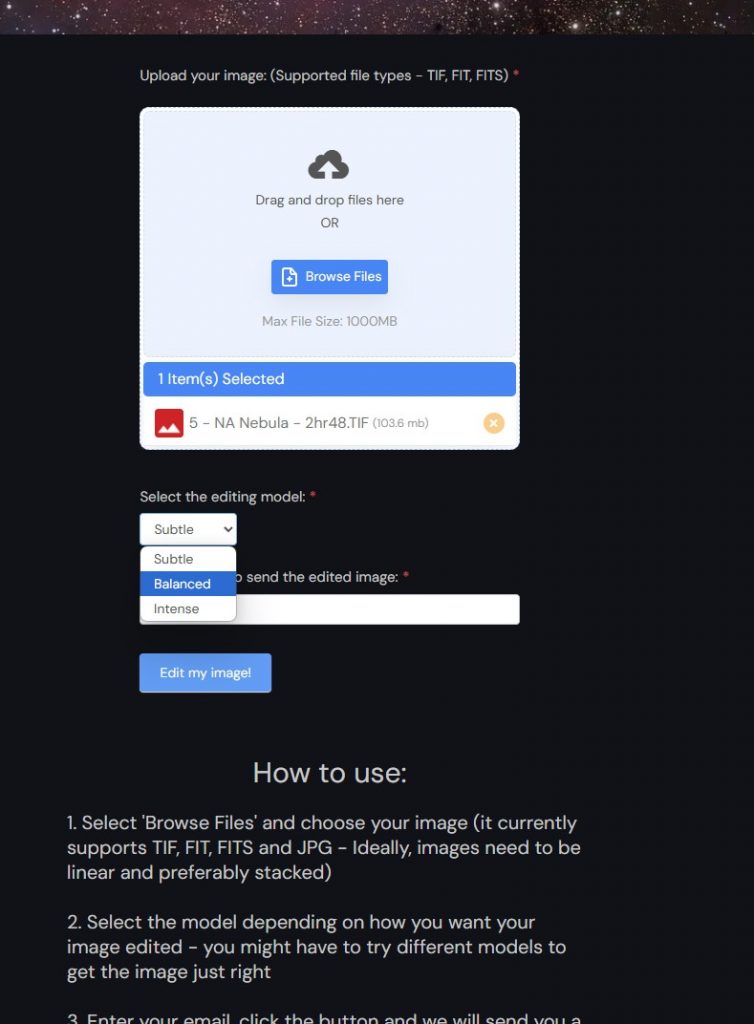
Task: Click the file icon inside Browse Files
Action: pyautogui.click(x=289, y=277)
